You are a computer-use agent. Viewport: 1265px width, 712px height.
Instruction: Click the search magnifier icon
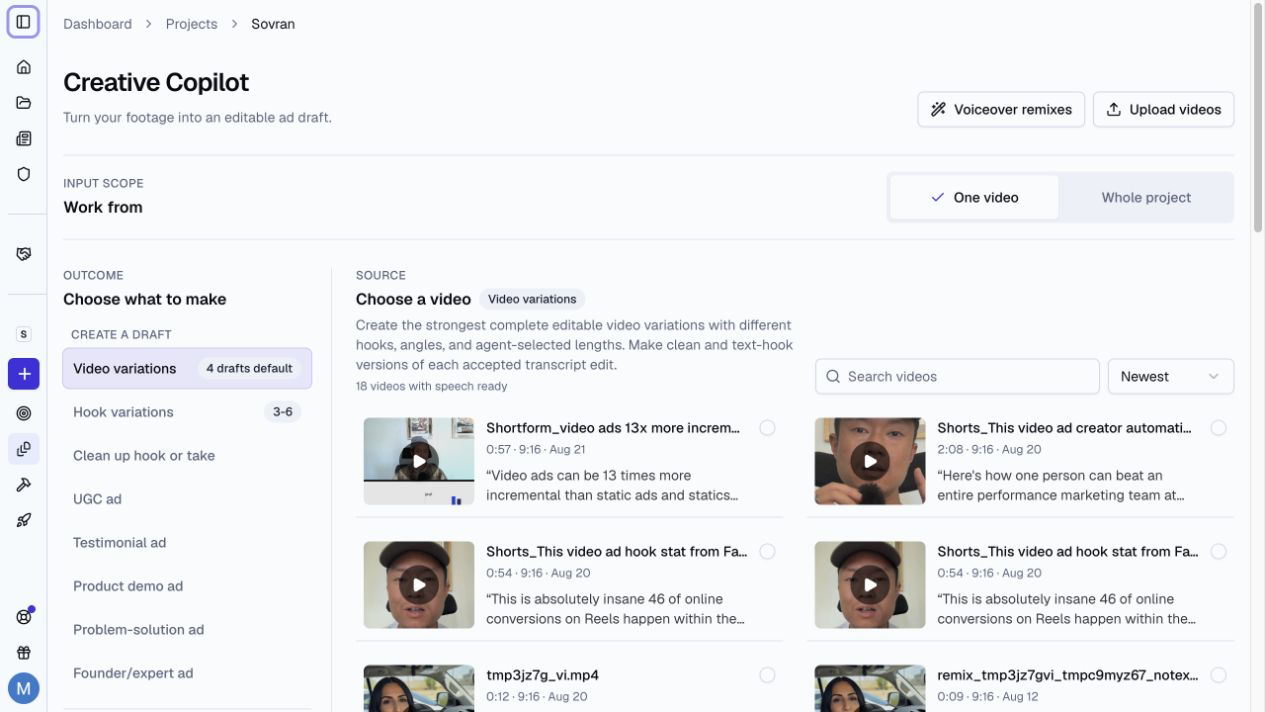pos(833,377)
